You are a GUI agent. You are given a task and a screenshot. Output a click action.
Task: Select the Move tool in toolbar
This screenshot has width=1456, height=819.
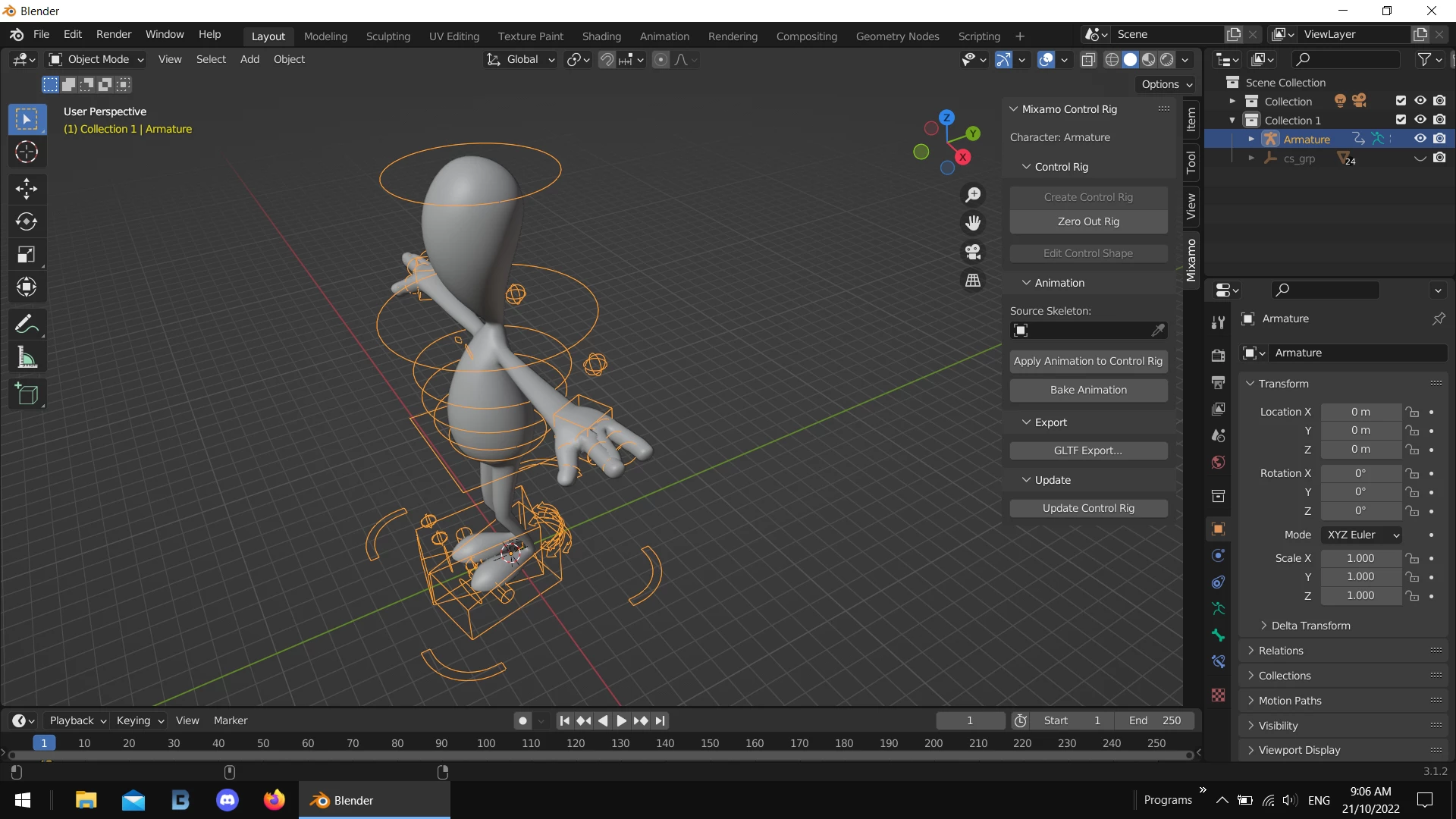(27, 188)
